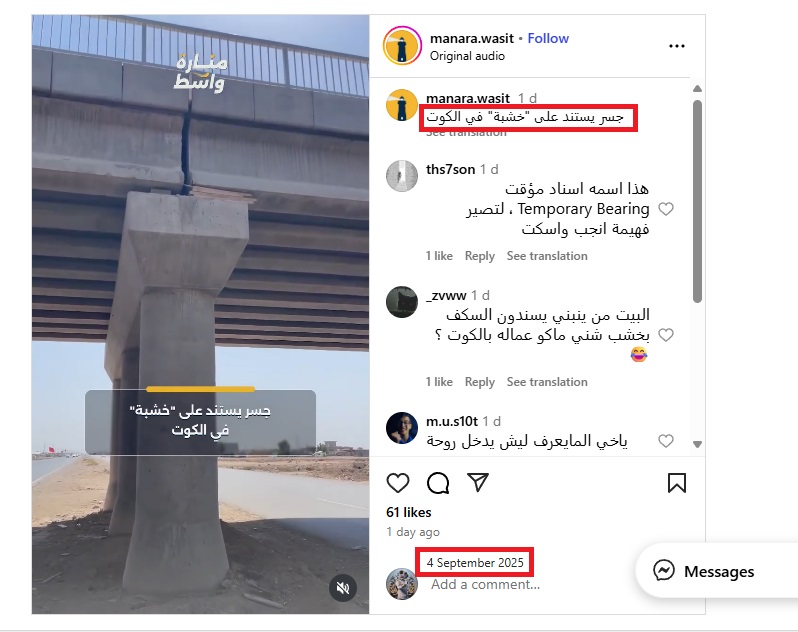Follow manara.wasit account
Screen dimensions: 798x632
click(548, 38)
